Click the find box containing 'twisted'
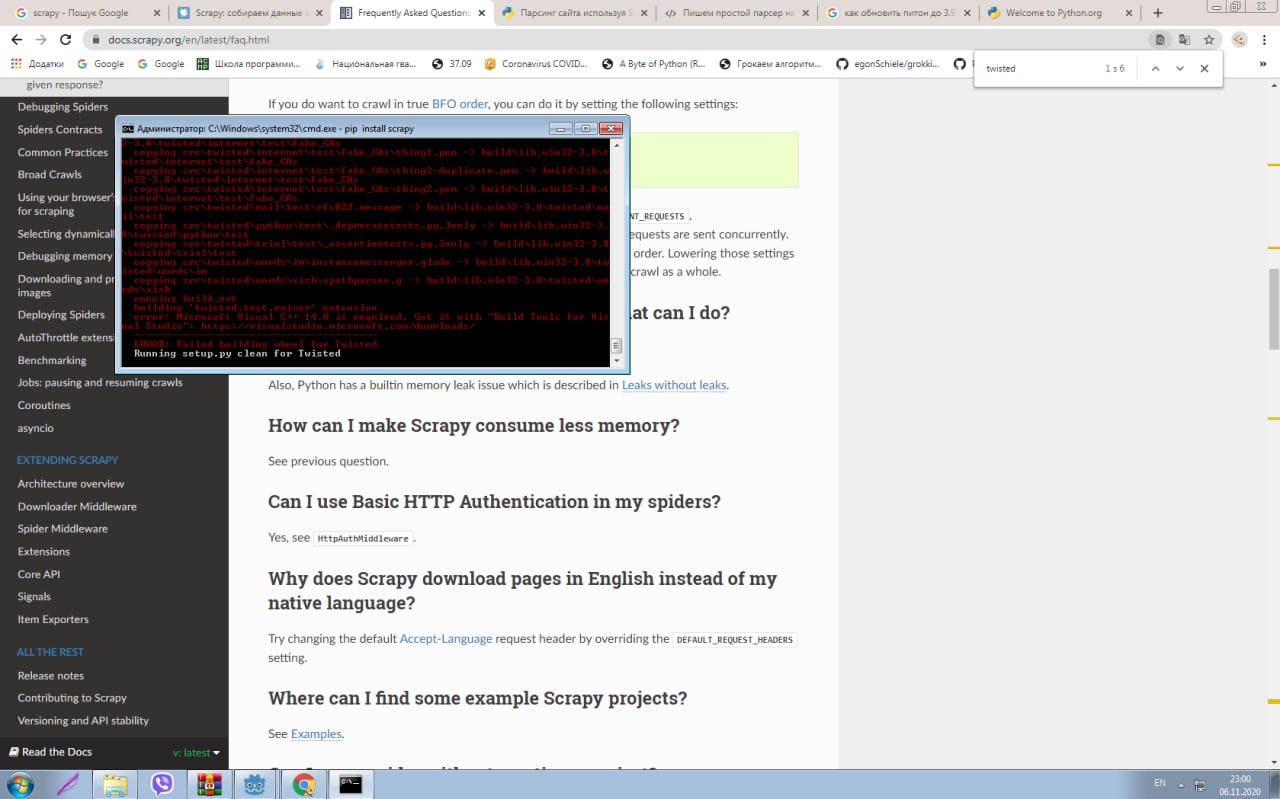Image resolution: width=1280 pixels, height=799 pixels. (1040, 69)
